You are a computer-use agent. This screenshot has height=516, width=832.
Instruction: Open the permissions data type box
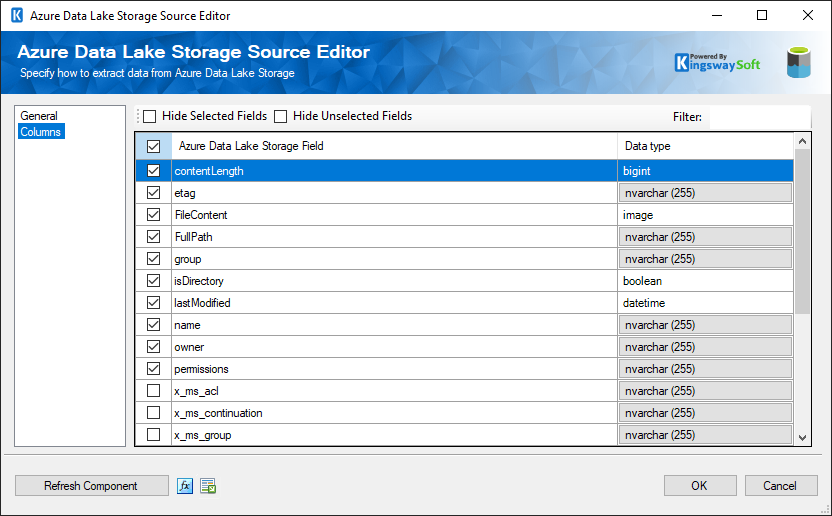tap(705, 369)
